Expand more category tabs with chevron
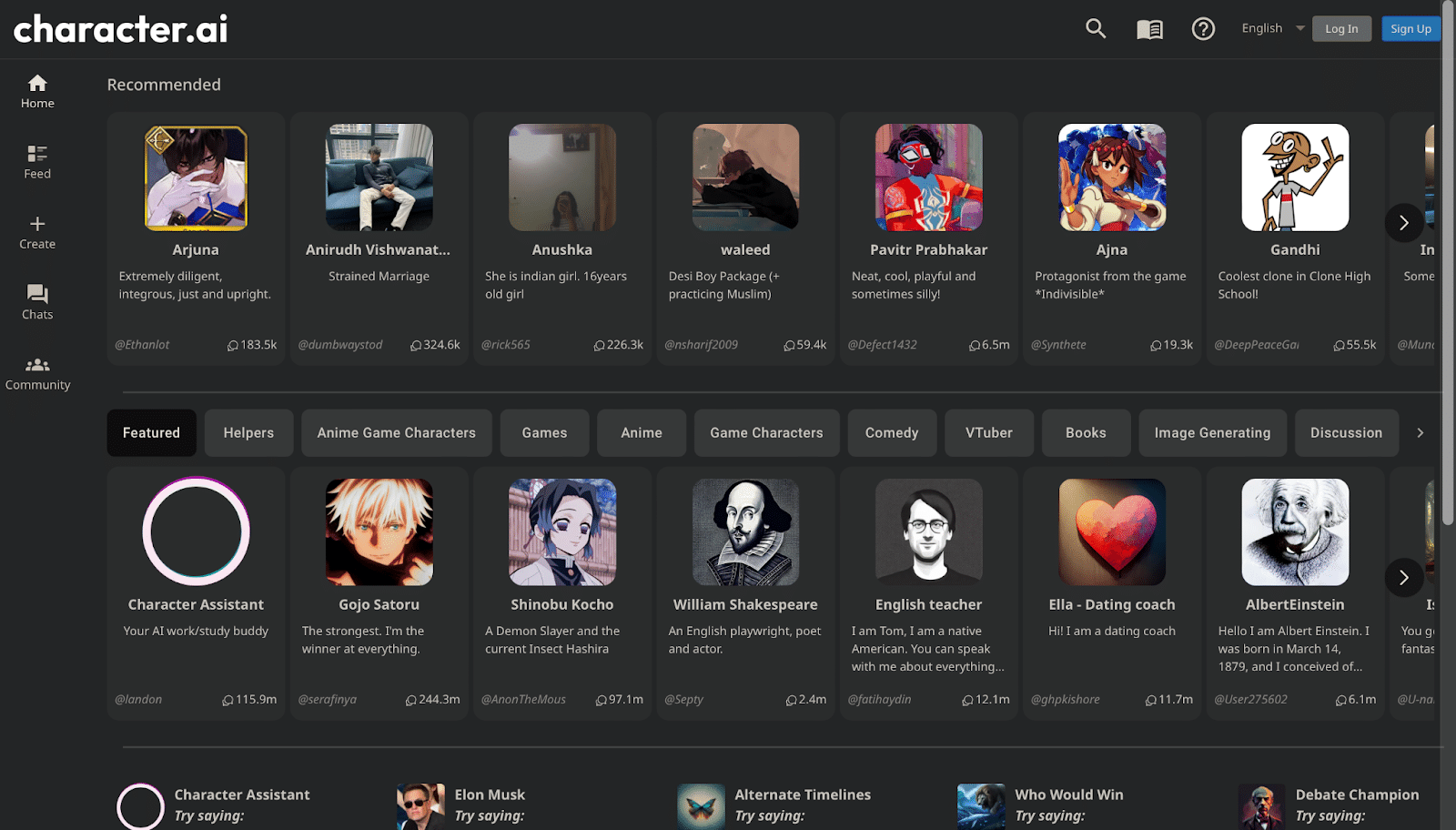 click(x=1420, y=432)
